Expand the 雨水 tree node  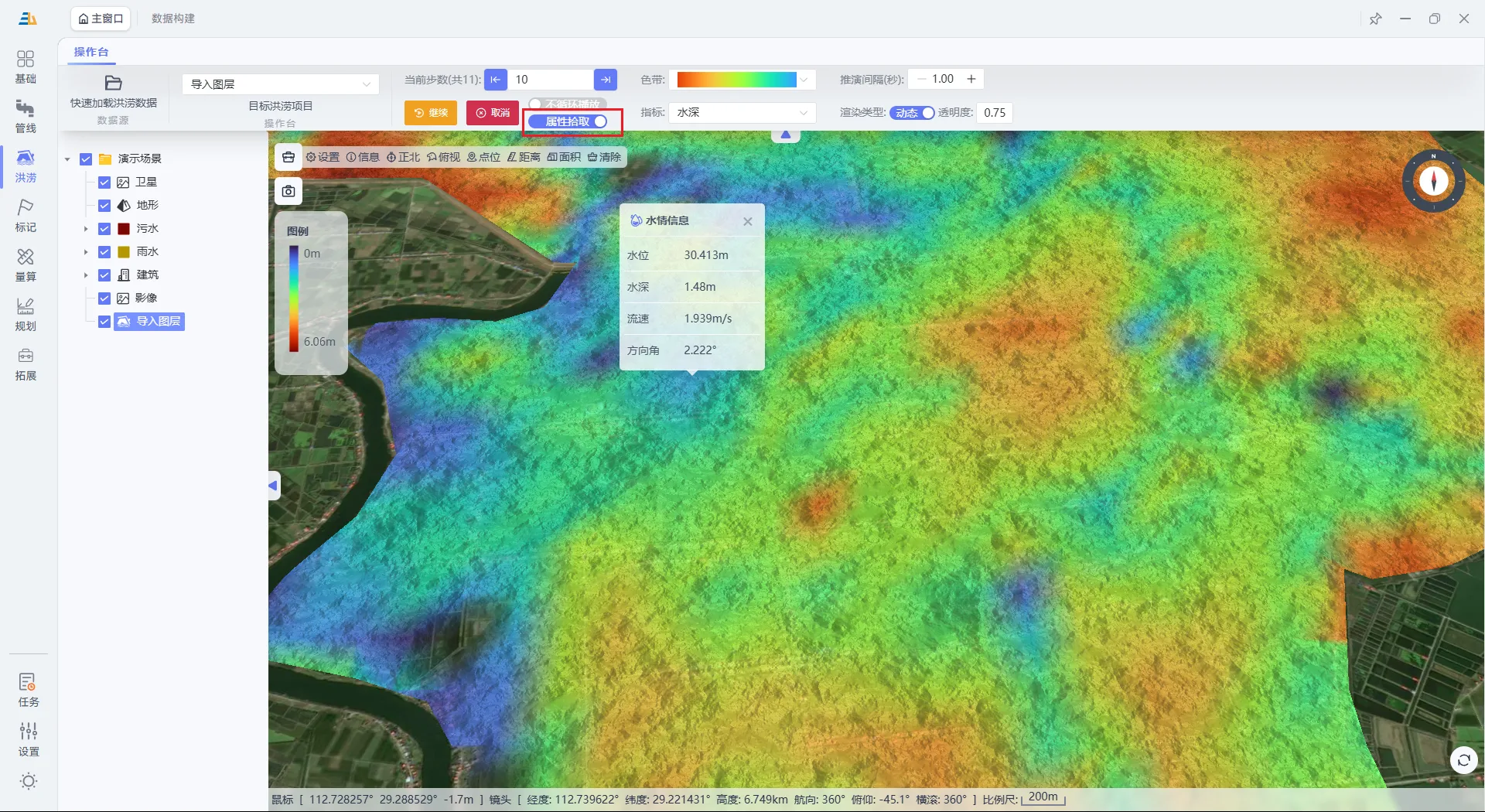pos(86,252)
